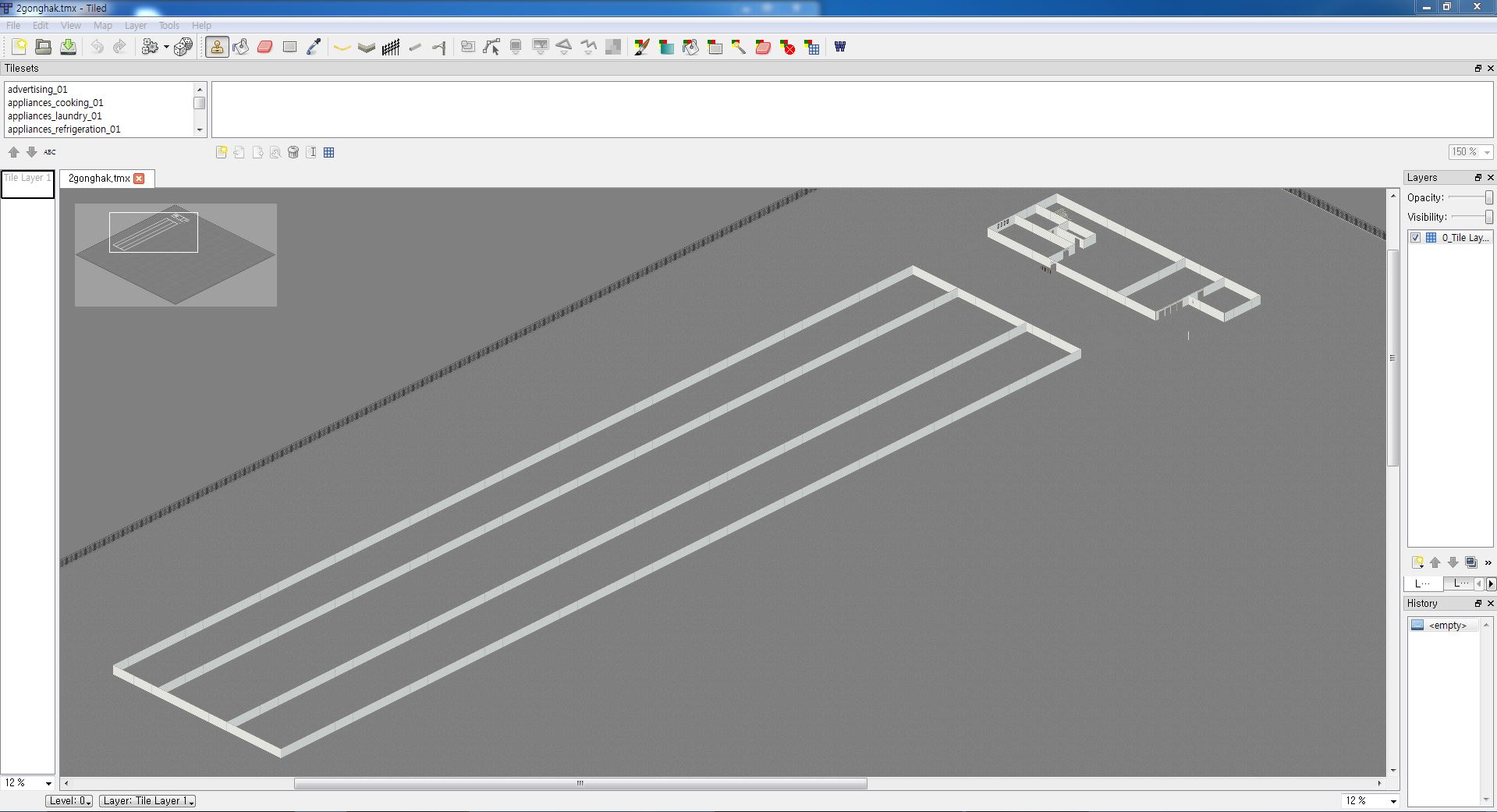
Task: Click the minimap overview thumbnail
Action: (176, 255)
